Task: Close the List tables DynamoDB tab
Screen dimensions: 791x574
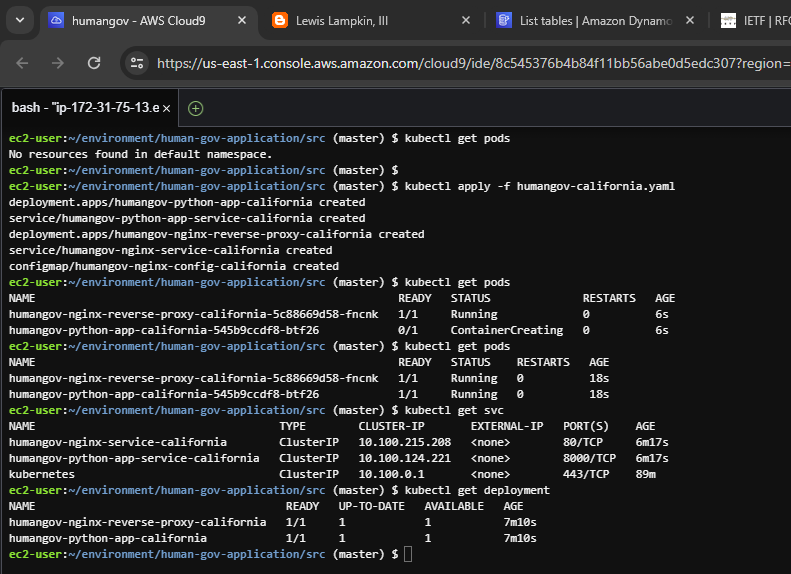Action: point(690,20)
